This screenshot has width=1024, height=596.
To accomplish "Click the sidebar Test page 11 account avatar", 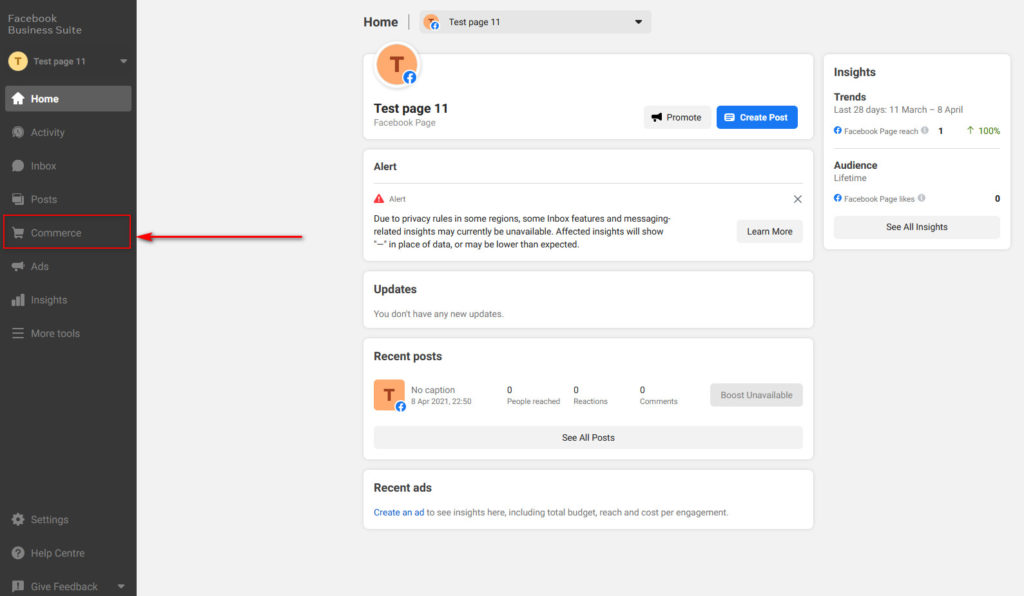I will click(18, 61).
